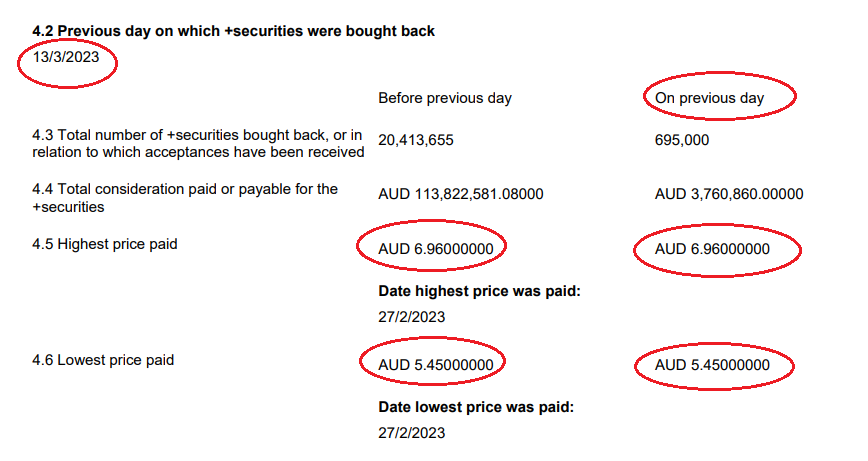Image resolution: width=868 pixels, height=461 pixels.
Task: Click the 4.6 Lowest price paid label
Action: [x=103, y=360]
